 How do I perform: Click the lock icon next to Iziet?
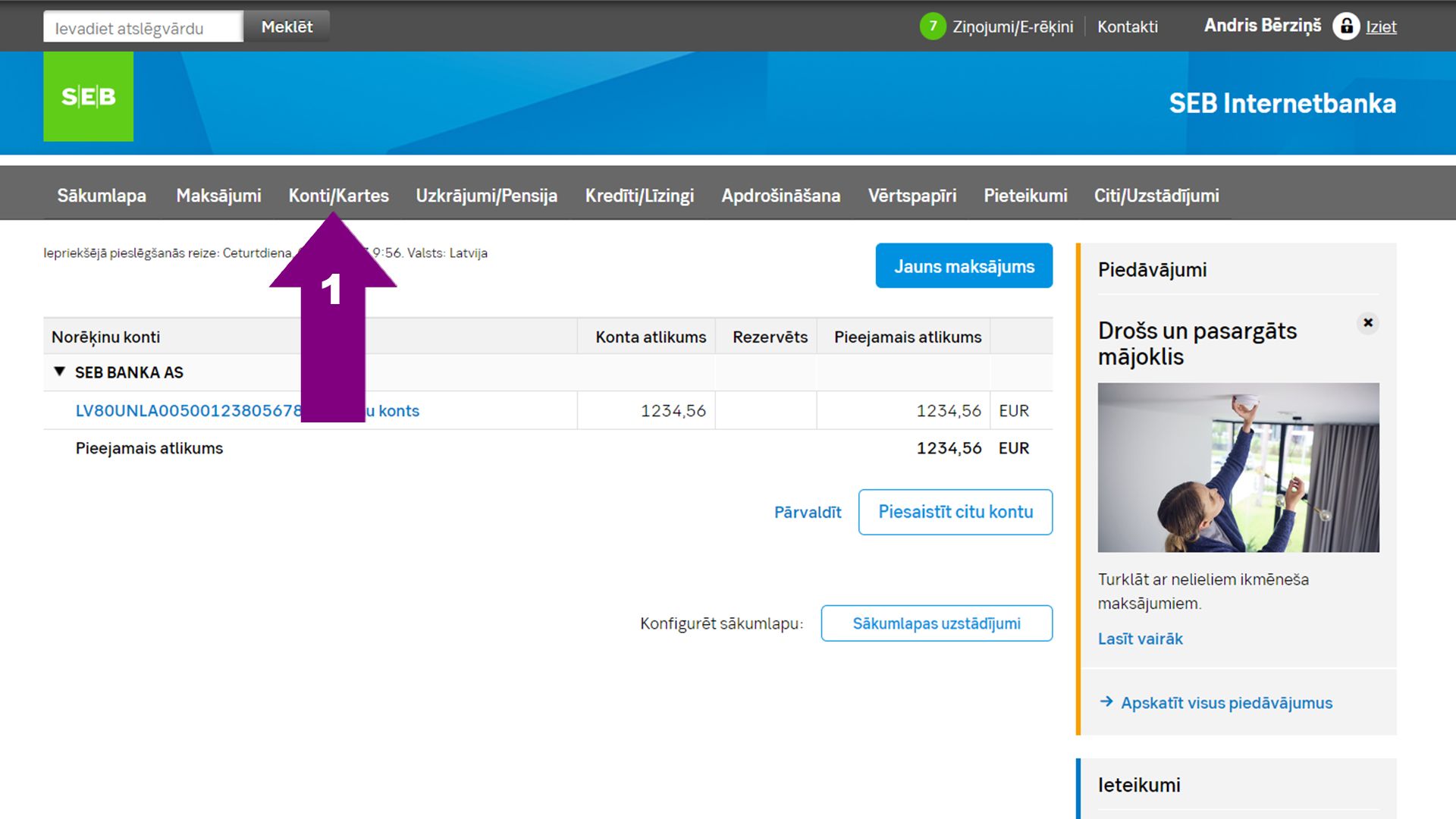pyautogui.click(x=1346, y=27)
